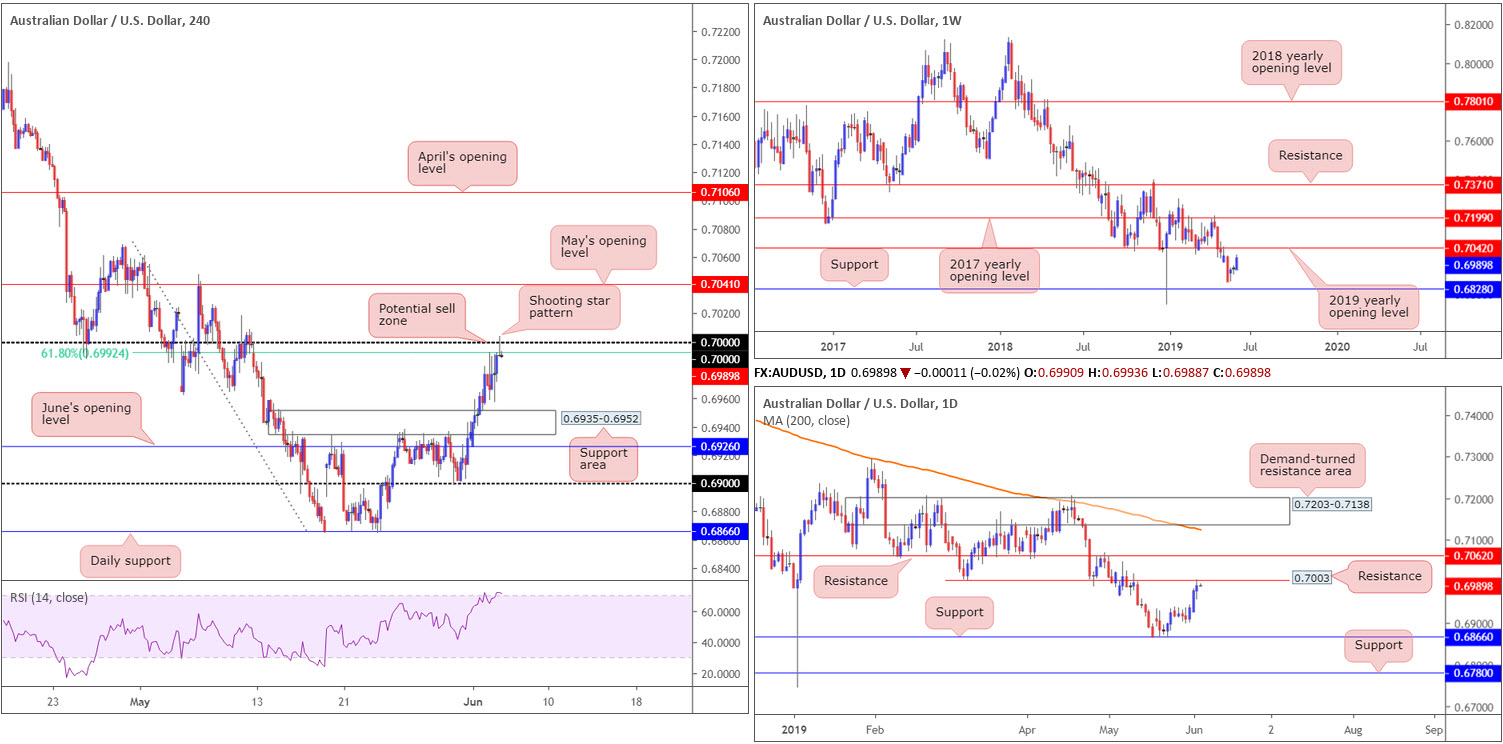Select the 0.71060 red price tag

point(720,191)
